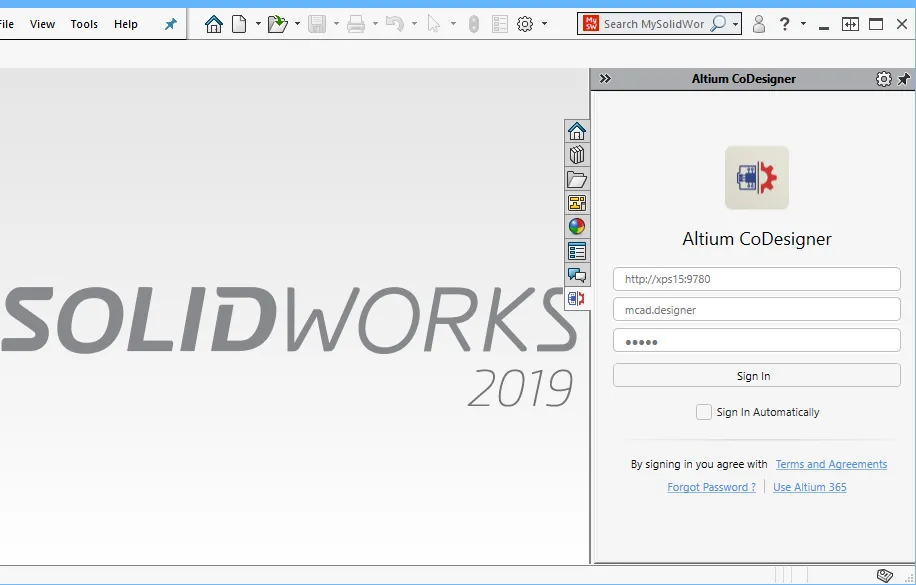Click the Home toolbar icon
The width and height of the screenshot is (916, 585).
click(x=214, y=24)
